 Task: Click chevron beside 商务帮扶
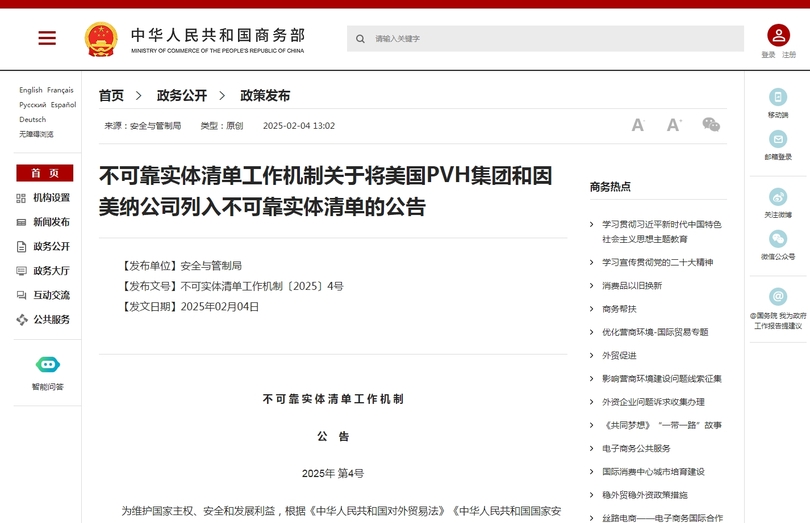(591, 309)
